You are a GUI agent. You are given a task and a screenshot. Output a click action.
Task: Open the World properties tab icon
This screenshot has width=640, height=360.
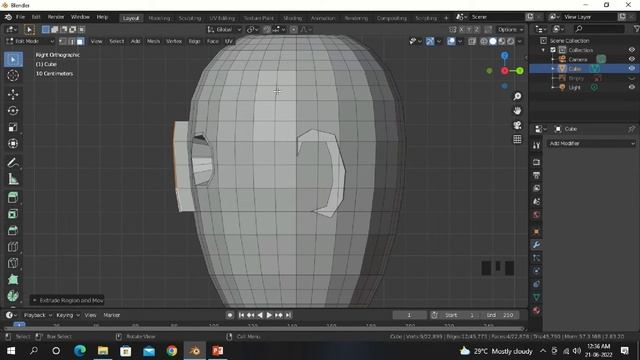pyautogui.click(x=536, y=215)
